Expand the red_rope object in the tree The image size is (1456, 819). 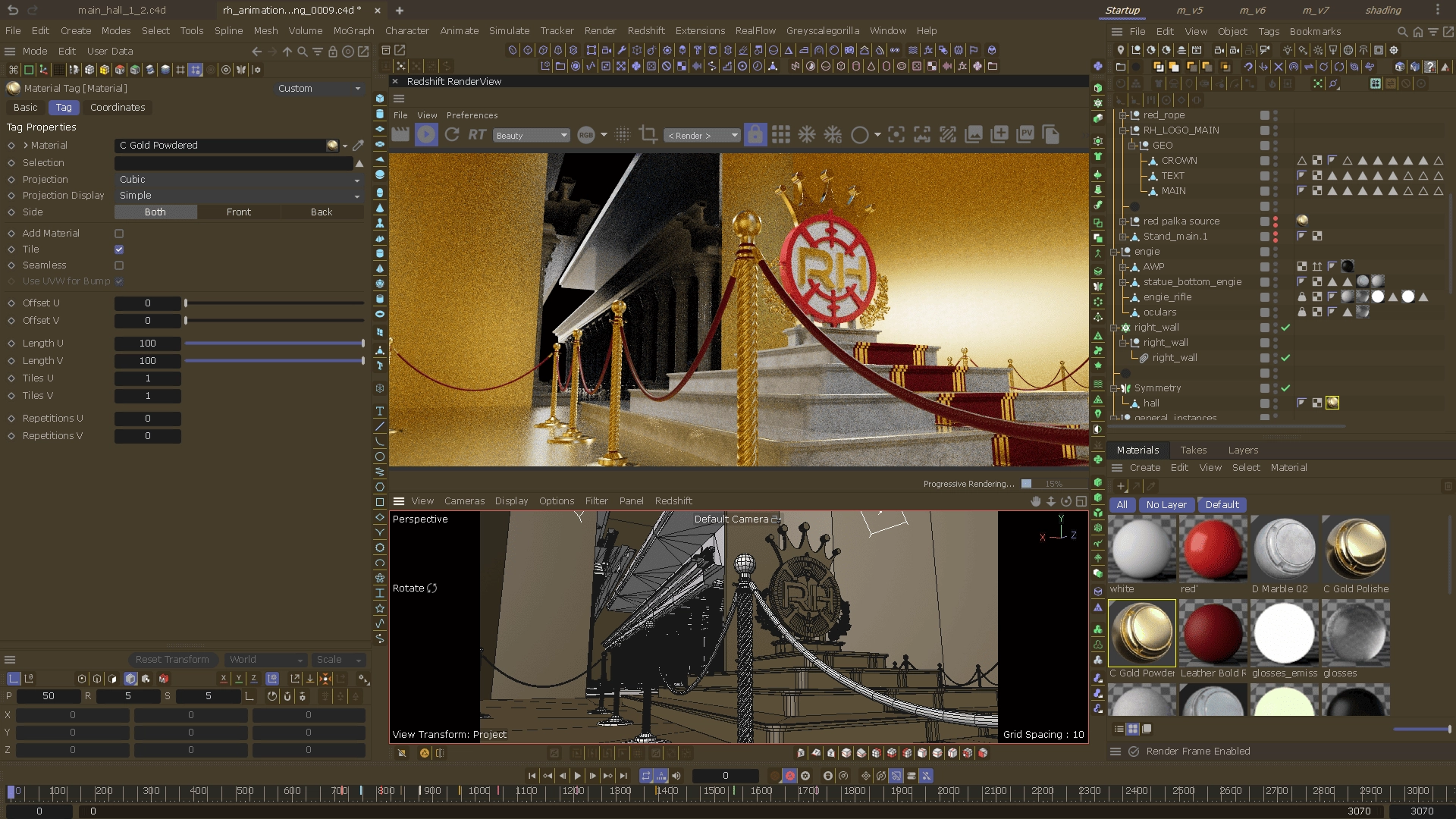pos(1122,115)
